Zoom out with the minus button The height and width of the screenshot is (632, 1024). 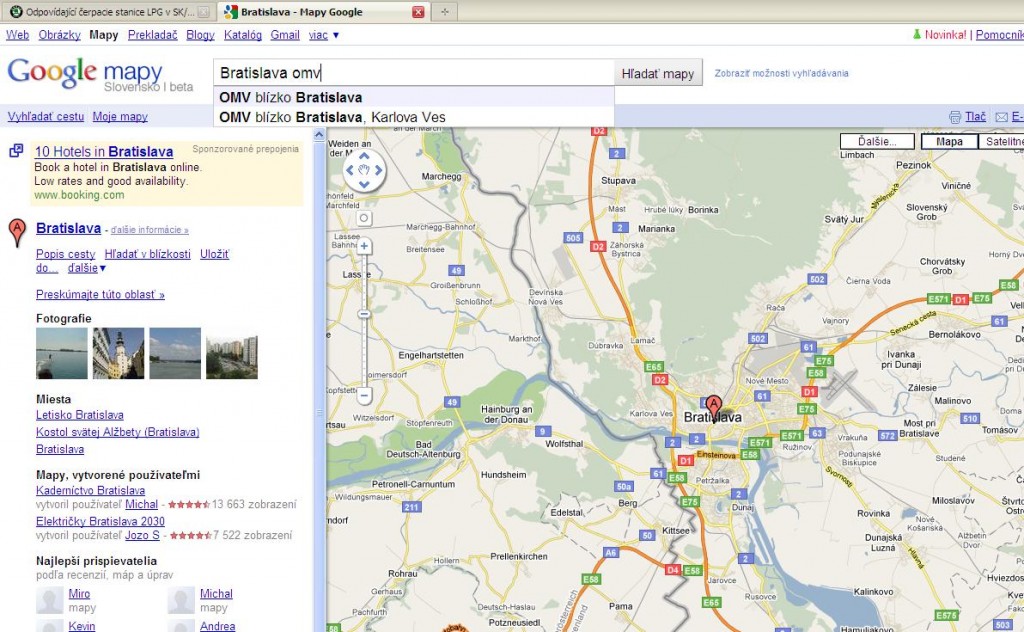pyautogui.click(x=364, y=394)
